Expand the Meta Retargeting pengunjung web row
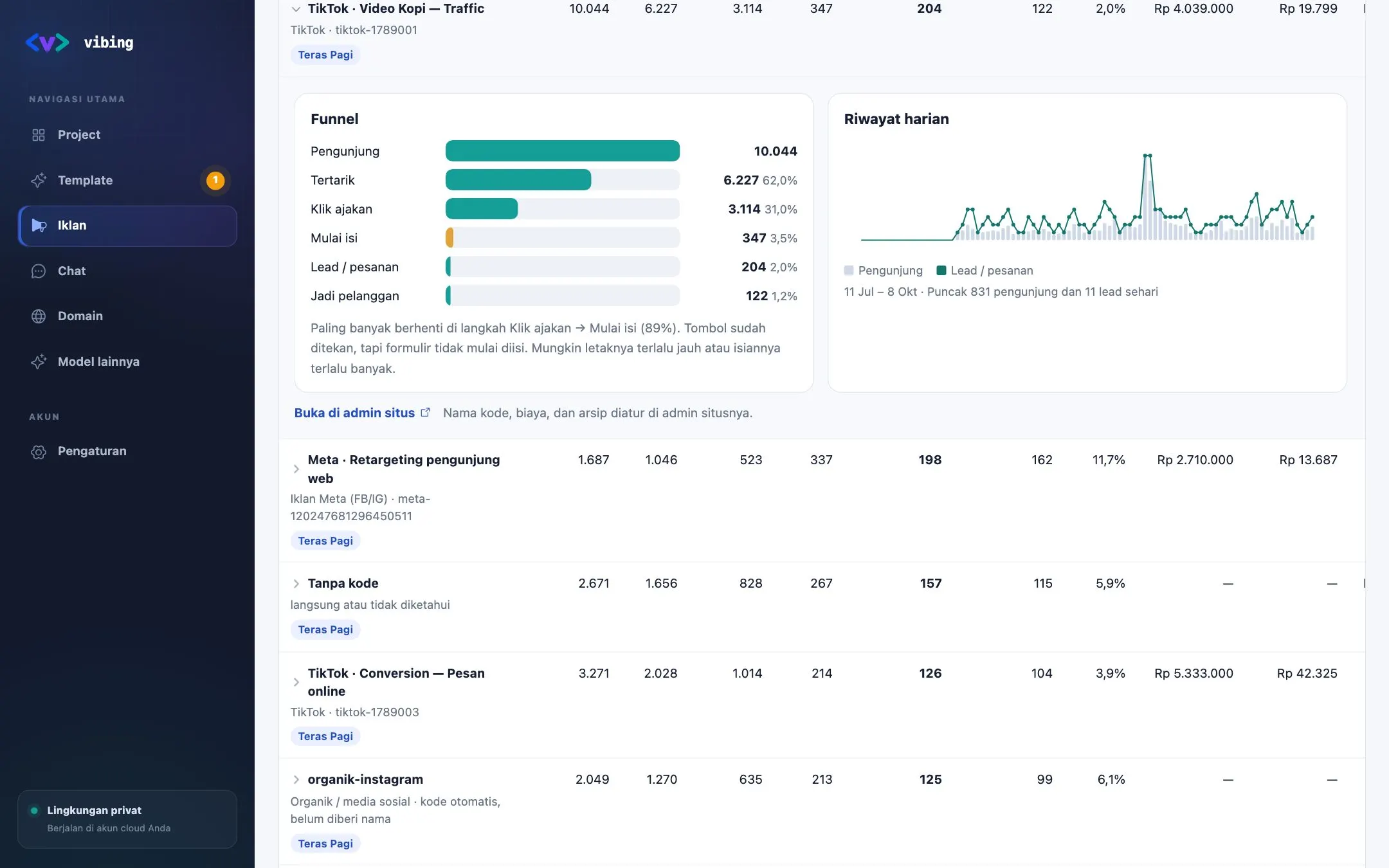The width and height of the screenshot is (1389, 868). 296,469
